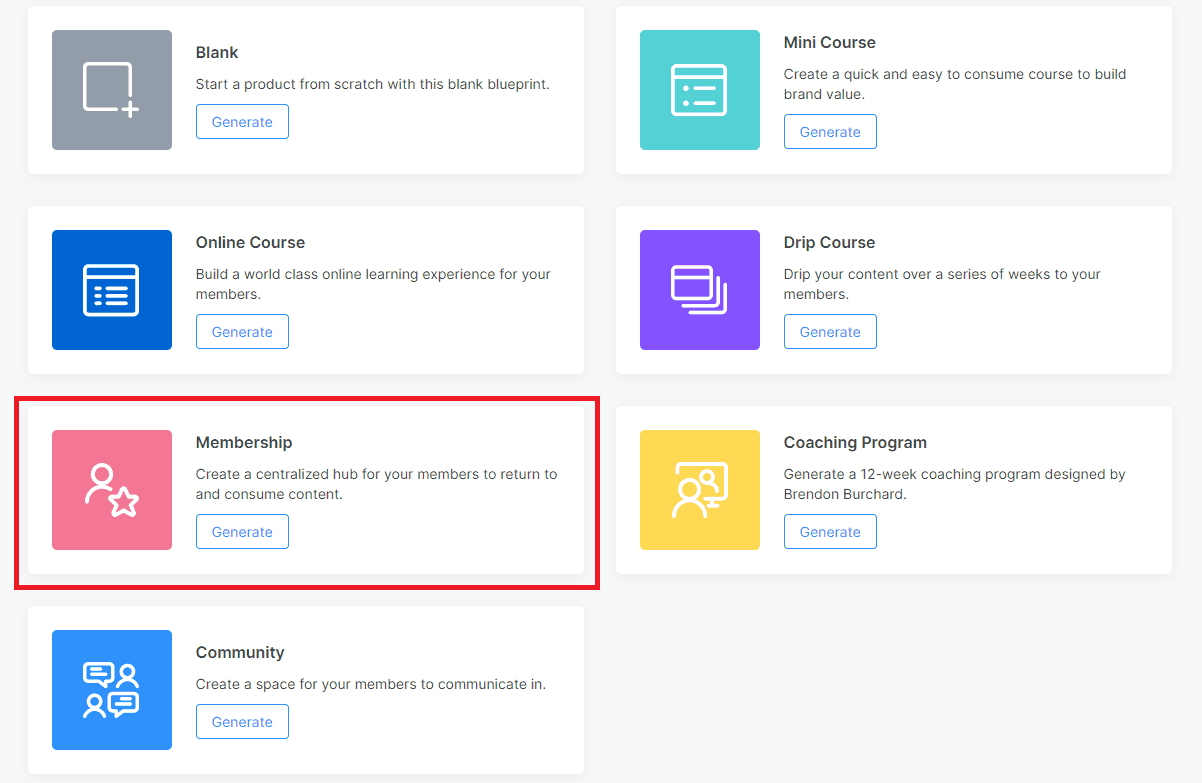Click description 'Create a centralized hub for your members'
1202x783 pixels.
[x=376, y=484]
